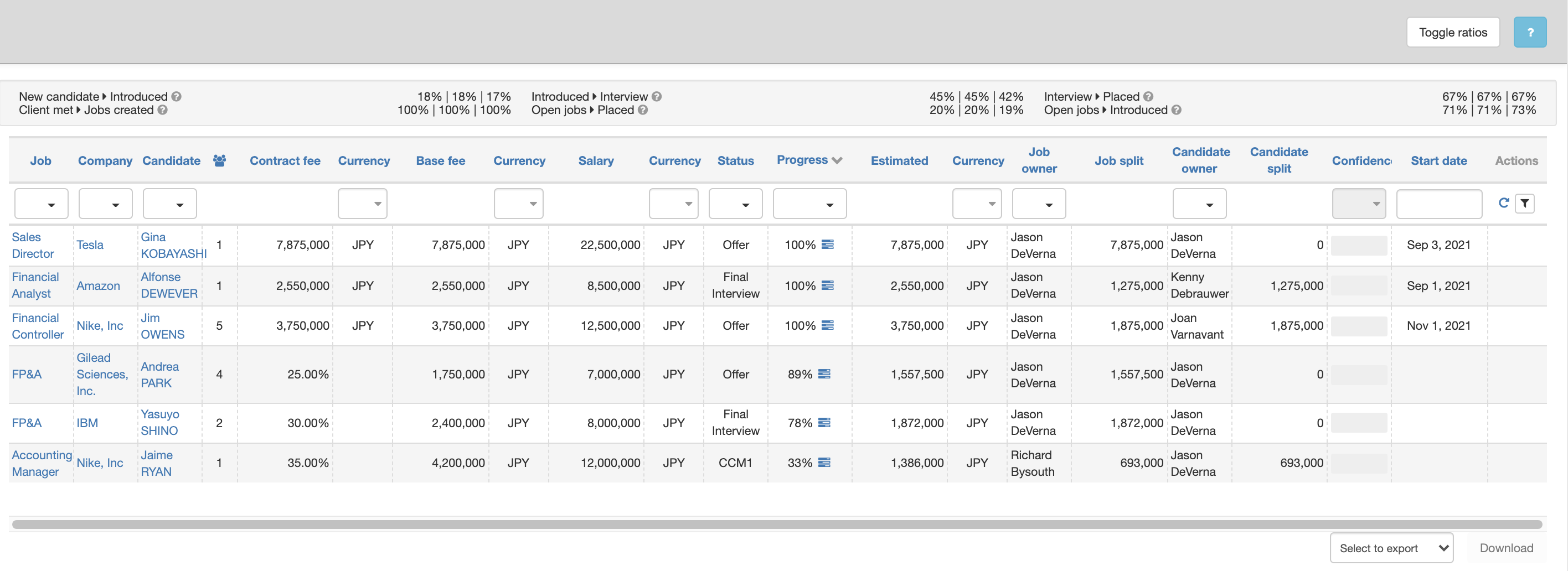The image size is (1568, 571).
Task: Open the help question mark button
Action: tap(1530, 32)
